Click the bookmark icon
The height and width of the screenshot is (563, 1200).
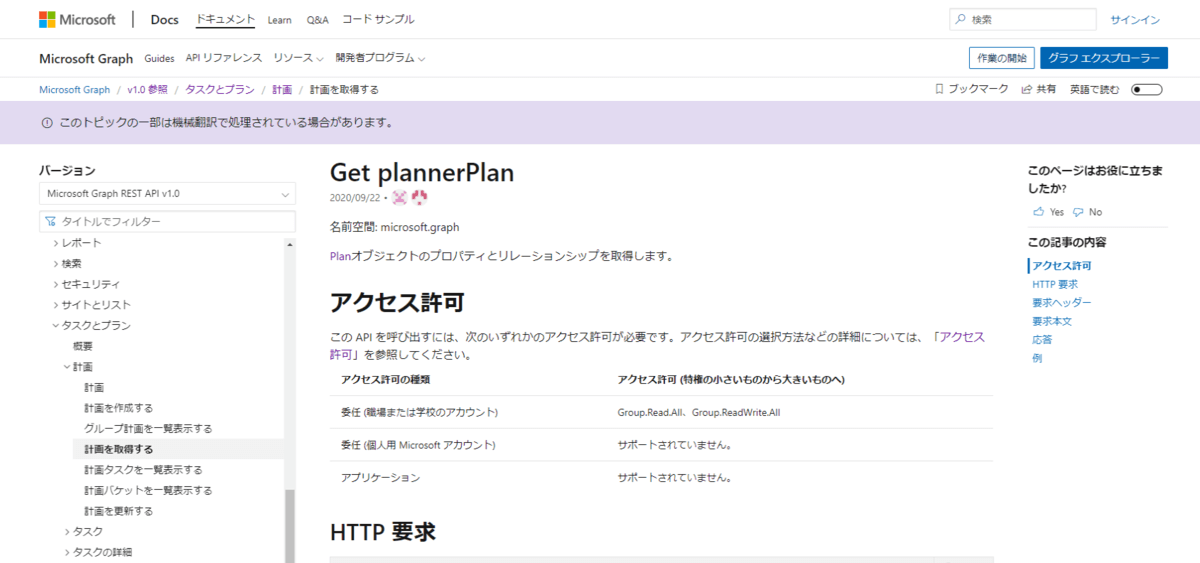coord(939,89)
